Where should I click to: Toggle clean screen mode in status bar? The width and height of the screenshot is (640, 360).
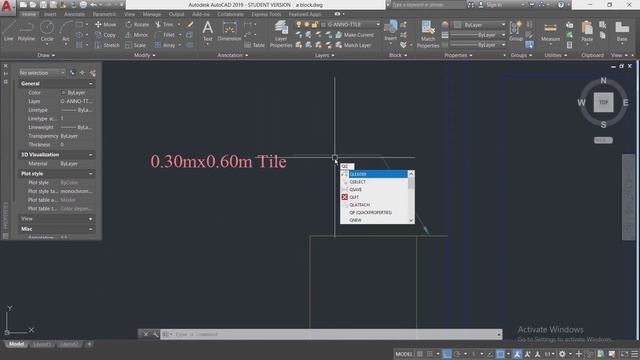pos(624,354)
